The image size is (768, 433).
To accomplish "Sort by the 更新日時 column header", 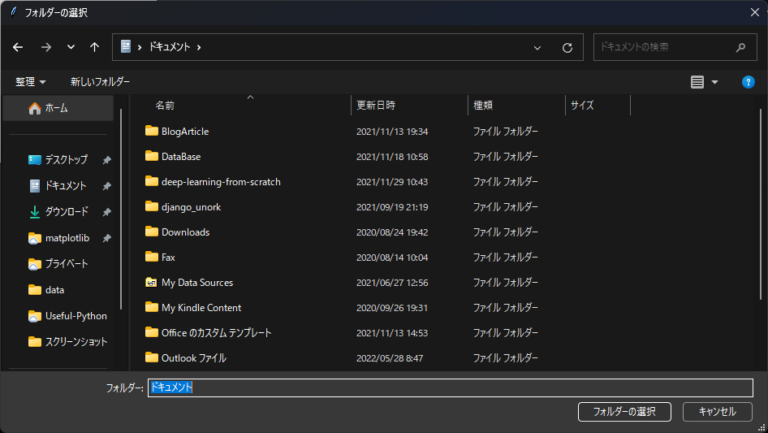I will (x=376, y=105).
